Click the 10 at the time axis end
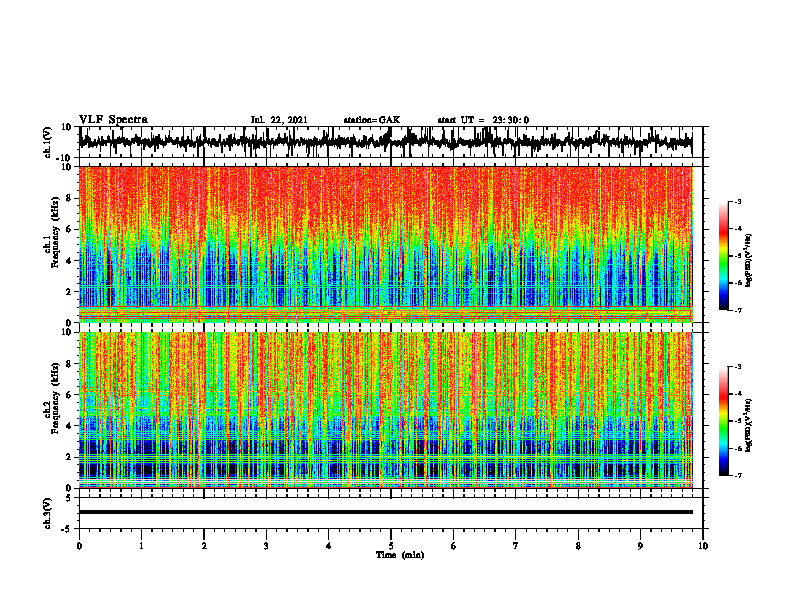This screenshot has width=792, height=612. [703, 546]
